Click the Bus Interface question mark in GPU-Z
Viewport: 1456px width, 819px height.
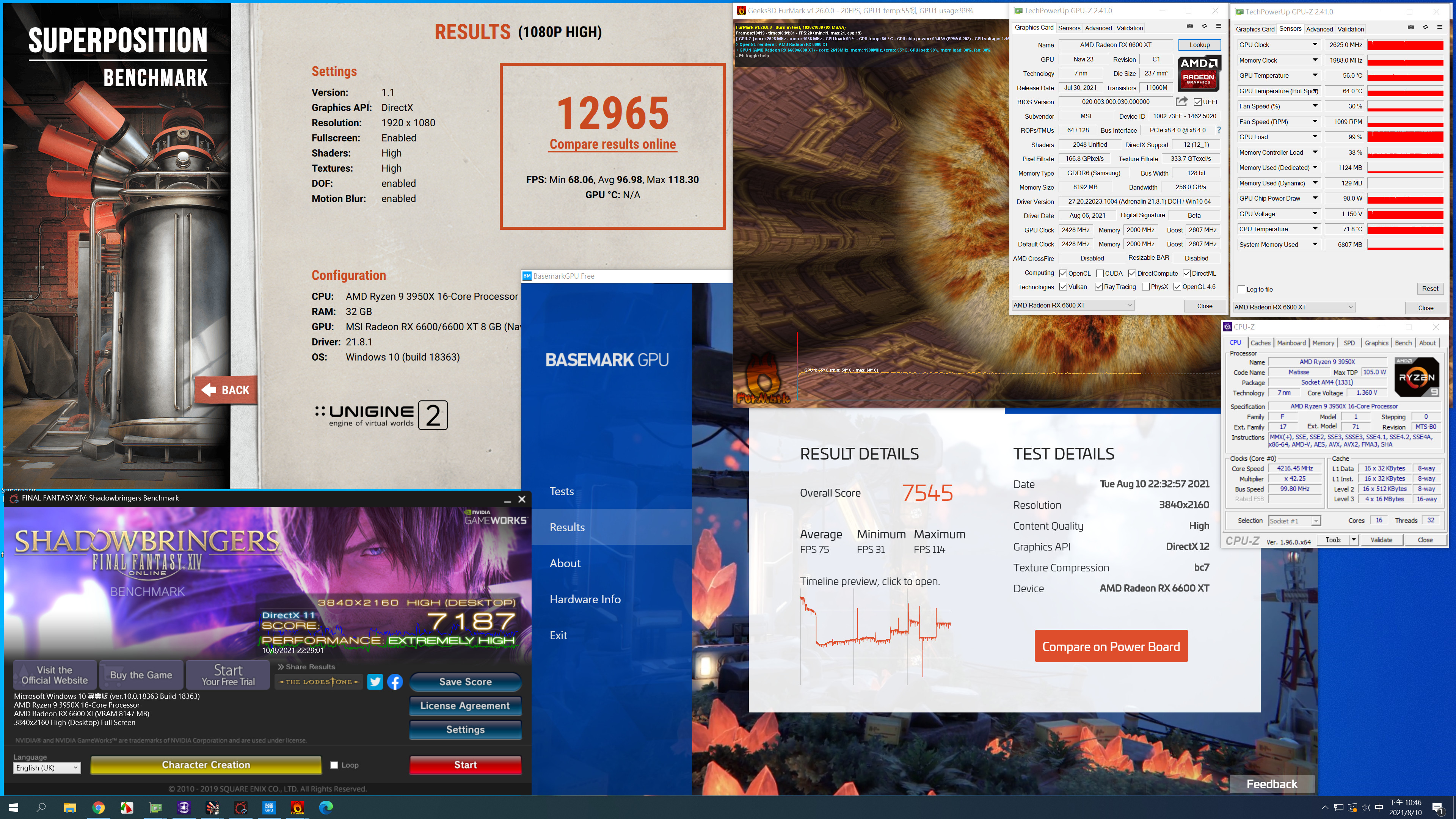click(x=1219, y=130)
